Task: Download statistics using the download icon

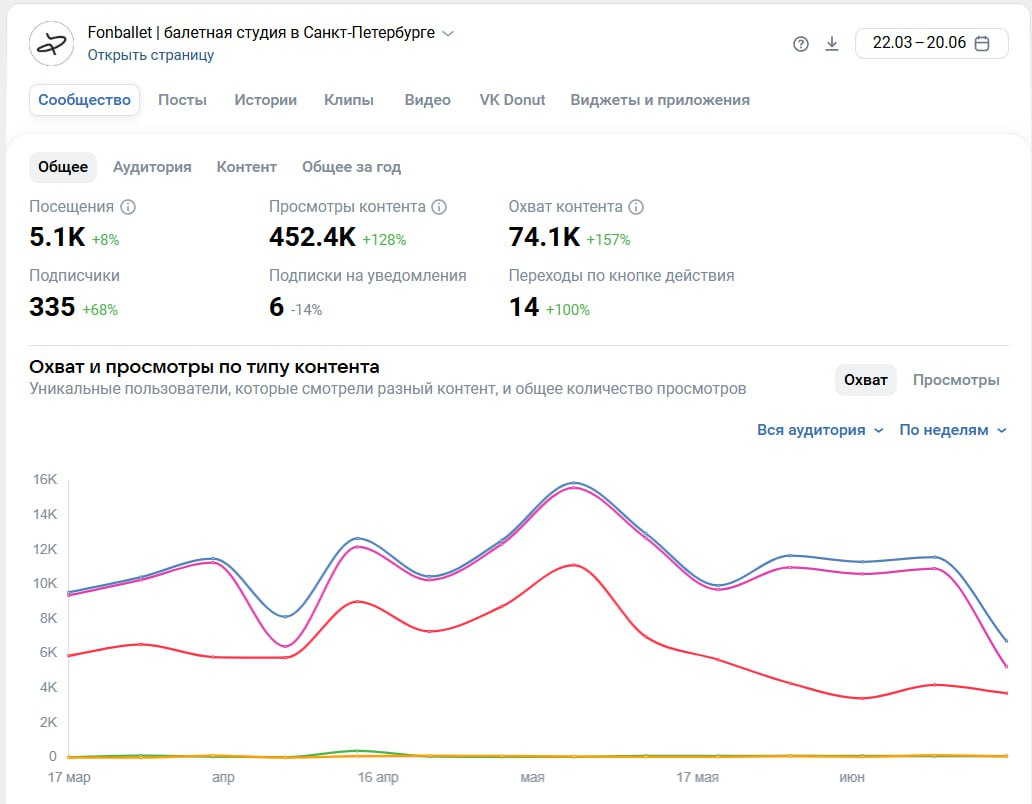Action: (x=831, y=44)
